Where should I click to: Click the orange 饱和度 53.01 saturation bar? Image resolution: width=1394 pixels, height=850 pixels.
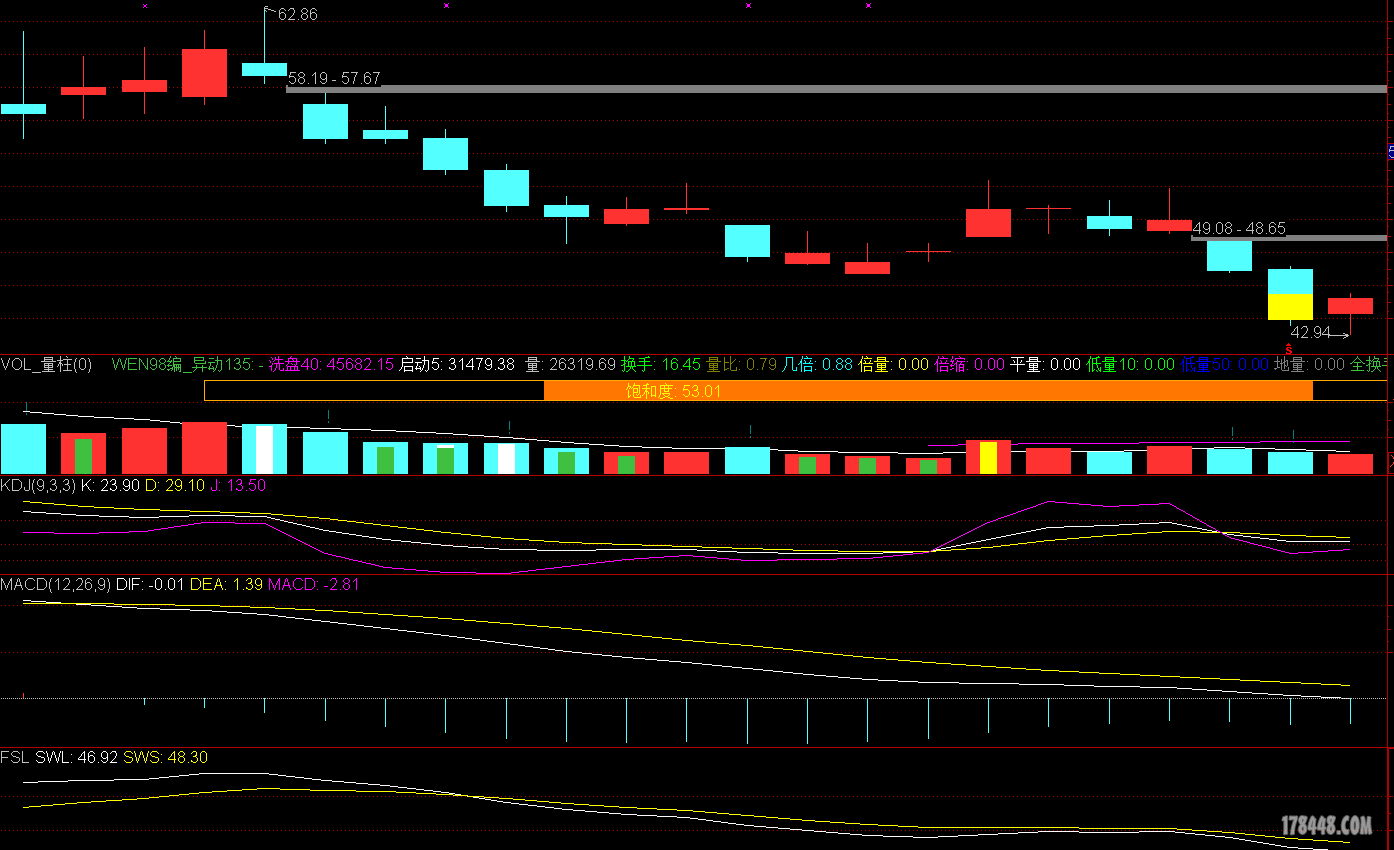click(x=928, y=391)
